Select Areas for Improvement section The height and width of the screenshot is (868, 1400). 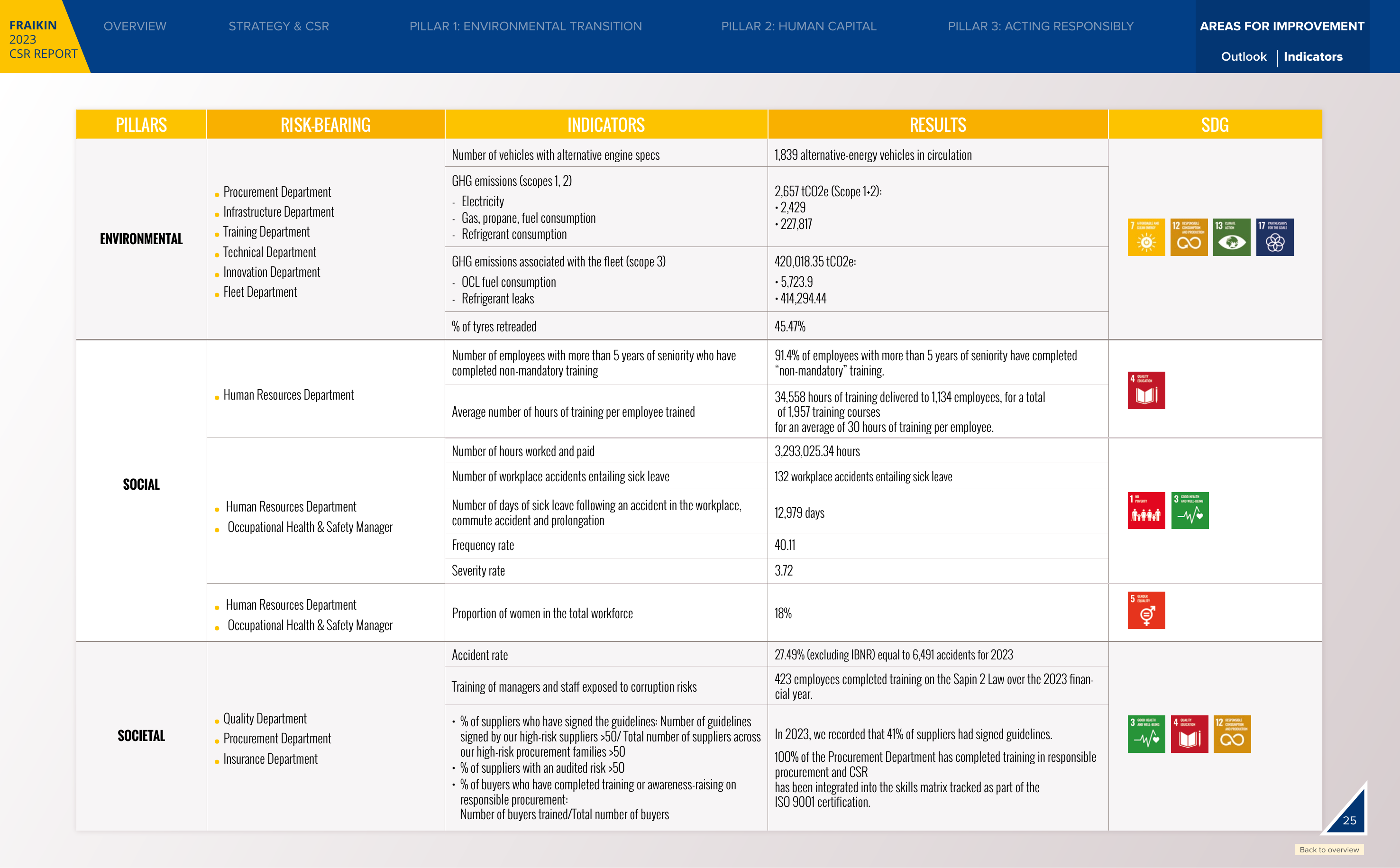coord(1282,27)
